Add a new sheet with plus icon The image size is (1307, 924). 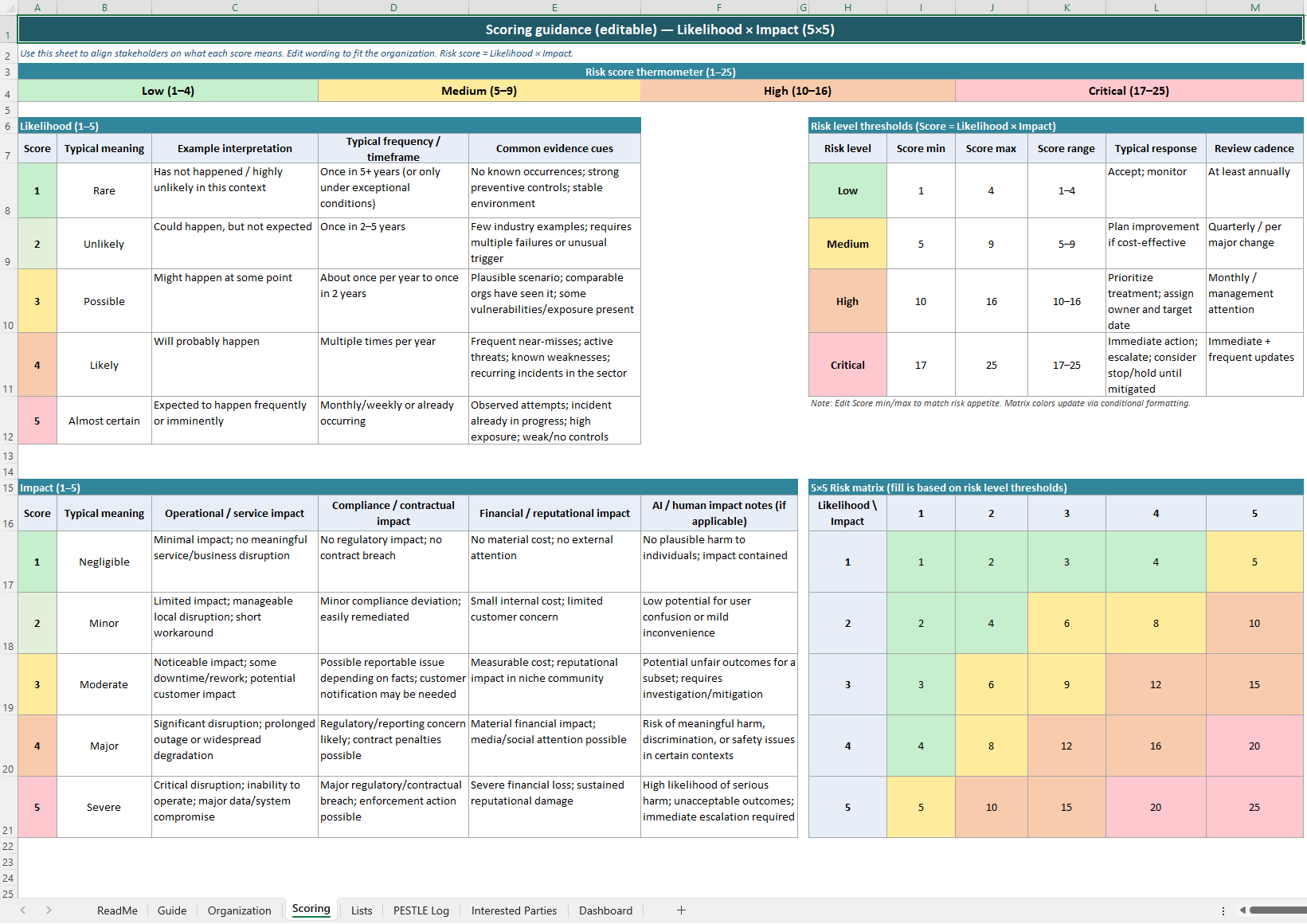pos(681,910)
